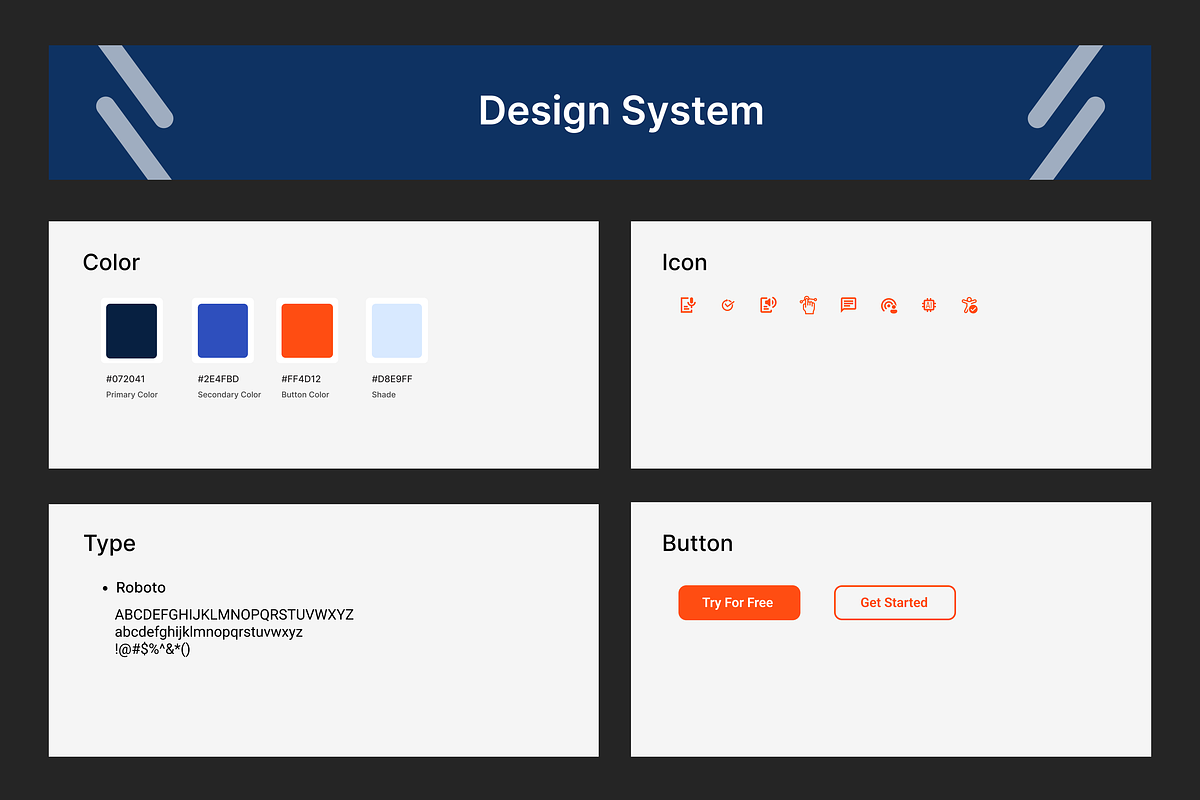Screen dimensions: 1200x800
Task: Click the document with speaker icon
Action: (768, 305)
